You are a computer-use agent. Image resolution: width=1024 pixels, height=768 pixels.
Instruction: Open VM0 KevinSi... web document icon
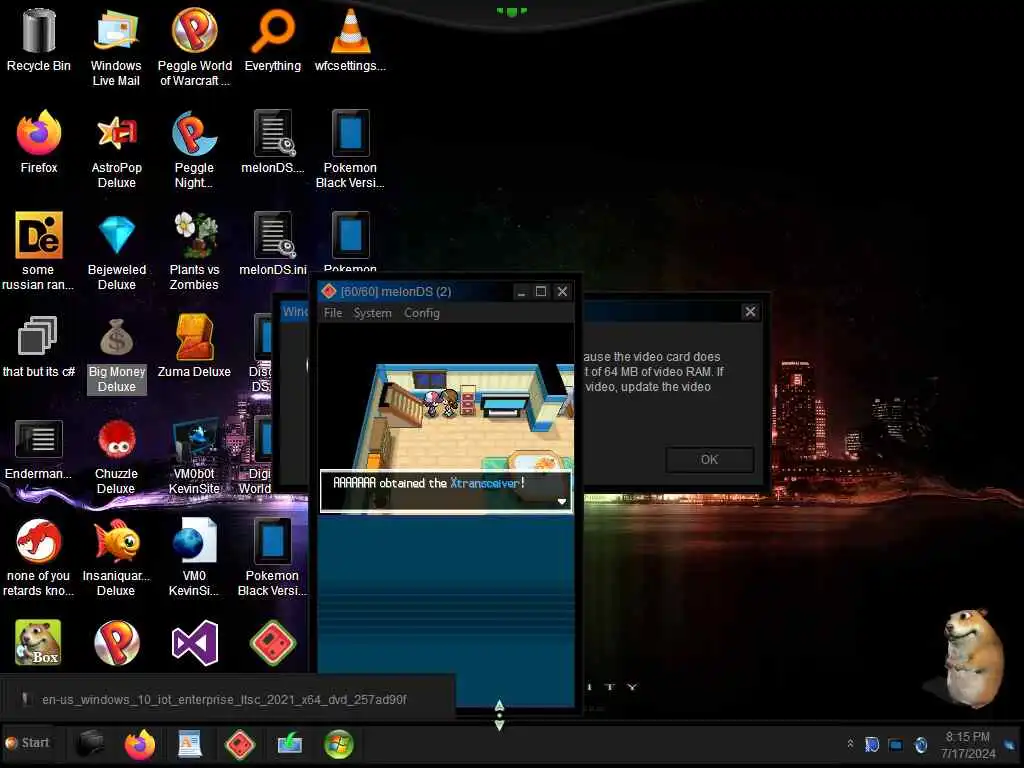pyautogui.click(x=194, y=558)
